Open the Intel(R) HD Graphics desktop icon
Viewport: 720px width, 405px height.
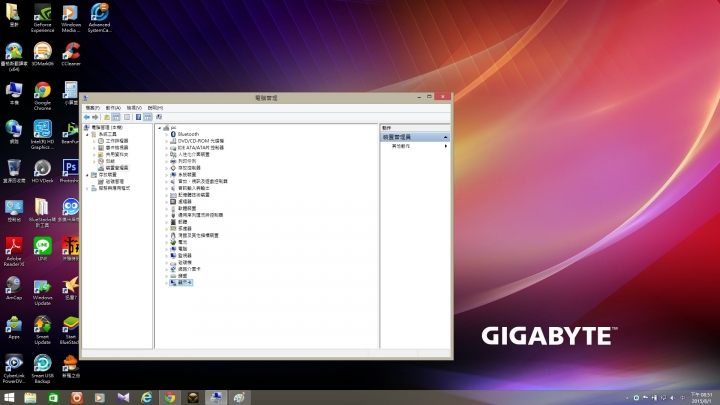coord(42,135)
